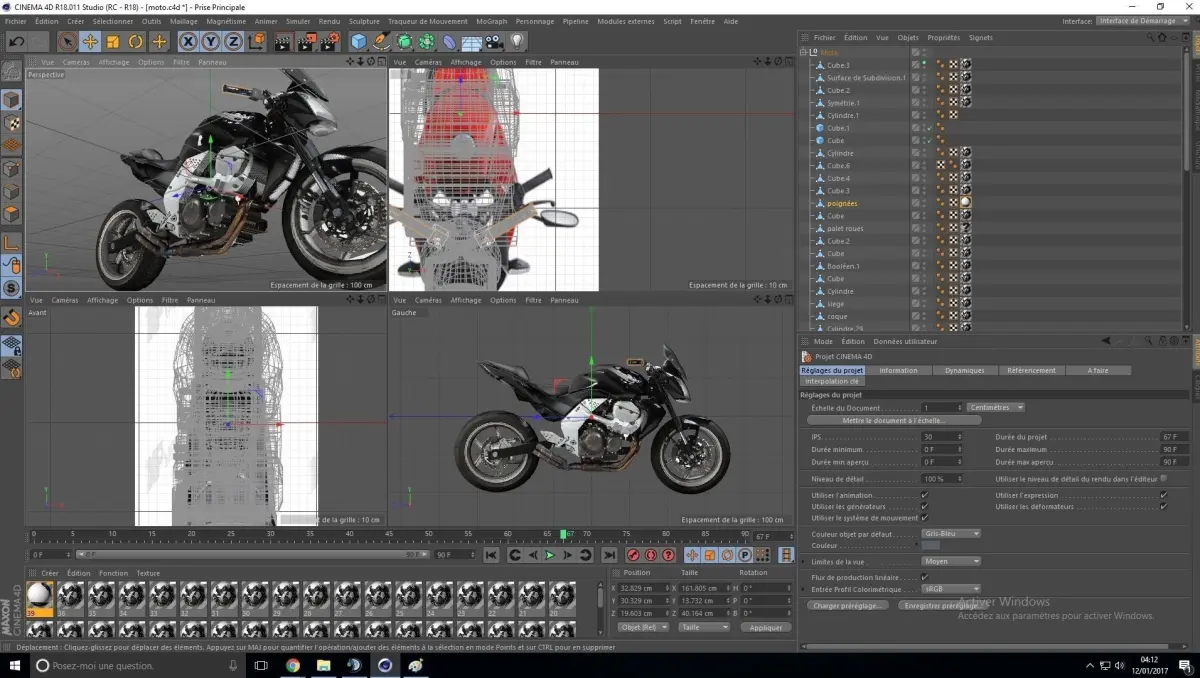Activate the Move tool in top toolbar

pyautogui.click(x=90, y=41)
